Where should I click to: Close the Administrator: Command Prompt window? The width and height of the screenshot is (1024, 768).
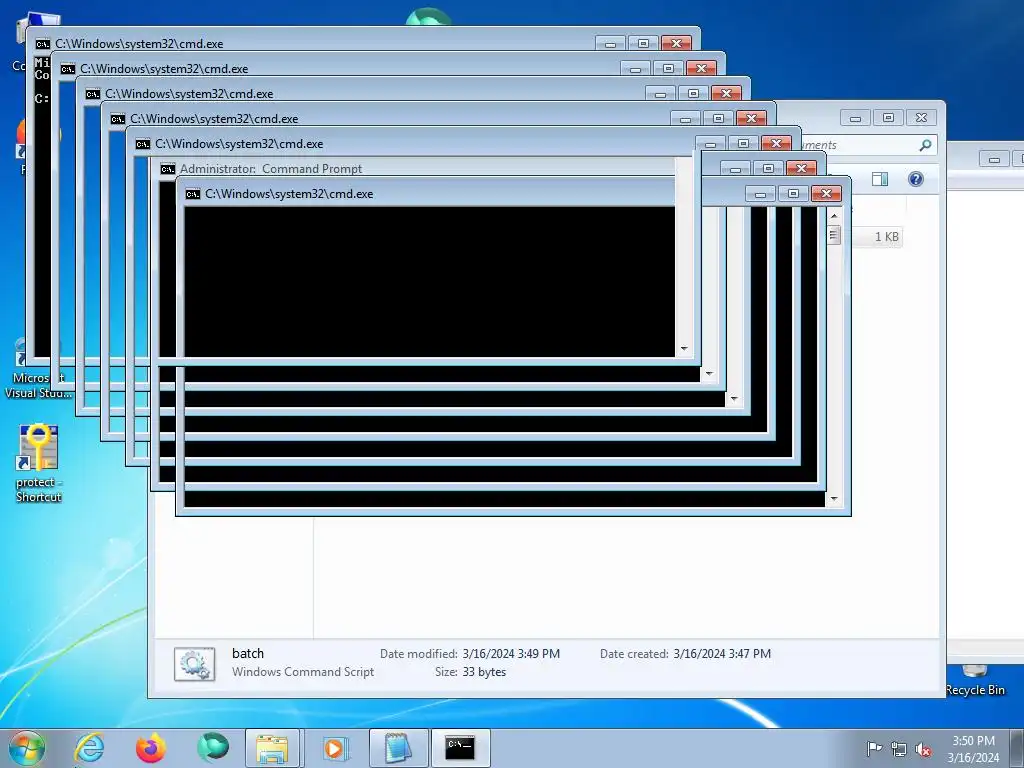click(801, 168)
